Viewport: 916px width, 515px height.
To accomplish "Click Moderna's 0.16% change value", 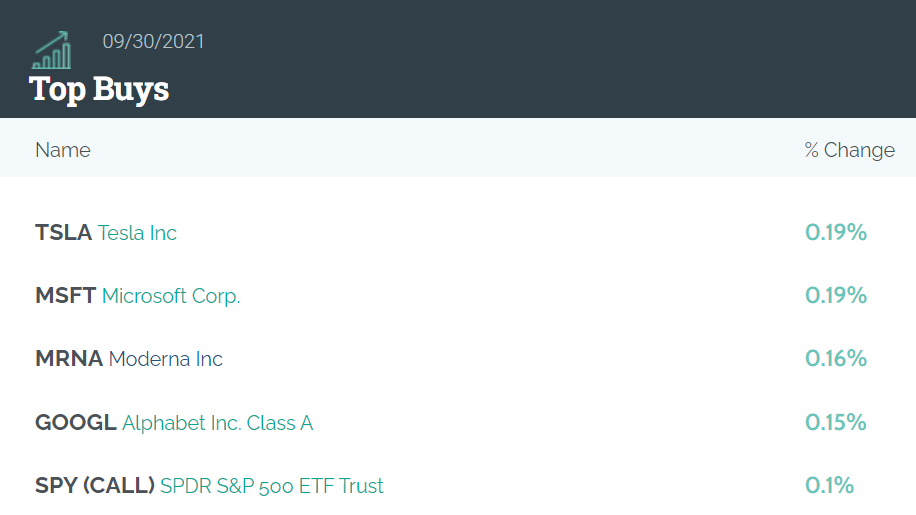I will [835, 359].
